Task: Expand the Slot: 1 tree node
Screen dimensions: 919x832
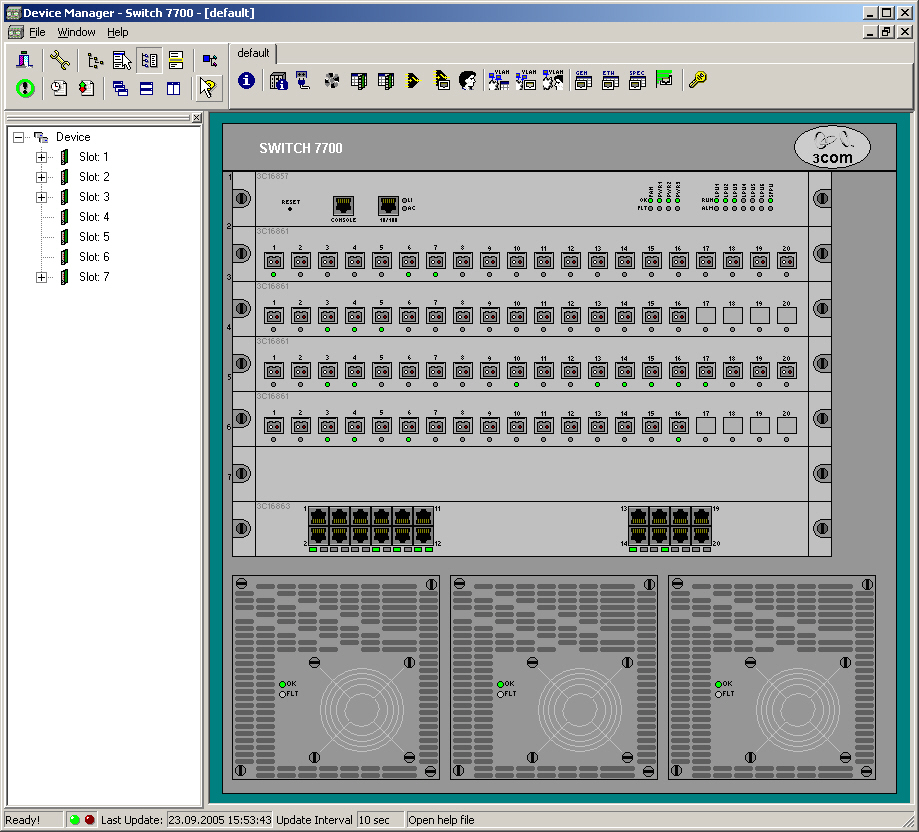Action: [x=41, y=157]
